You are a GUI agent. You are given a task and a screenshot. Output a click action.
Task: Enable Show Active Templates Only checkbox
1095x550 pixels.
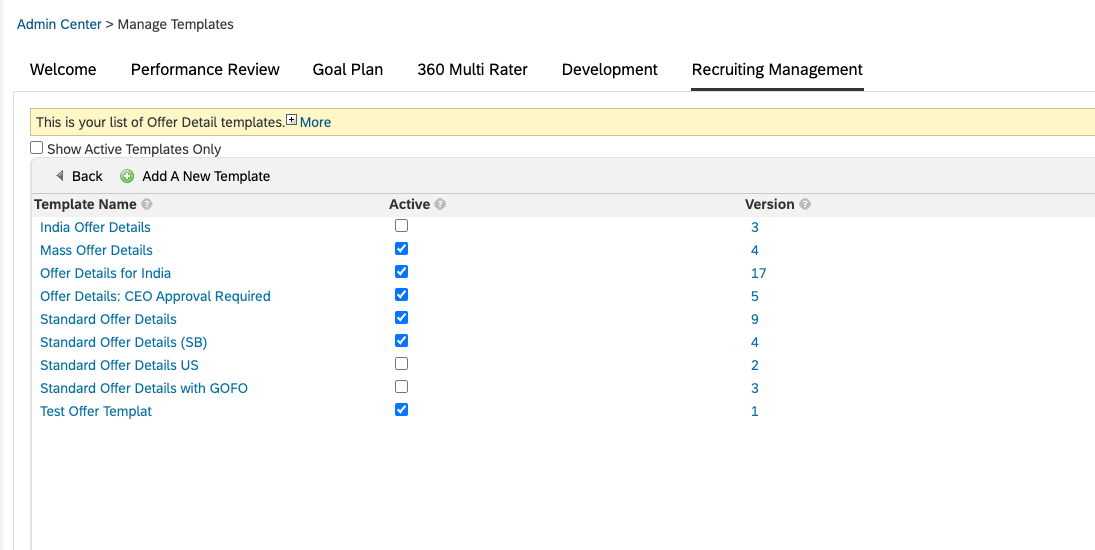click(x=36, y=148)
